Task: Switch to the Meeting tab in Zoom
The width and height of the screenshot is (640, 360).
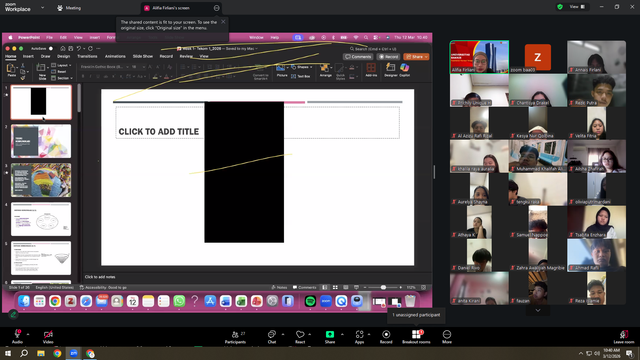Action: tap(69, 8)
